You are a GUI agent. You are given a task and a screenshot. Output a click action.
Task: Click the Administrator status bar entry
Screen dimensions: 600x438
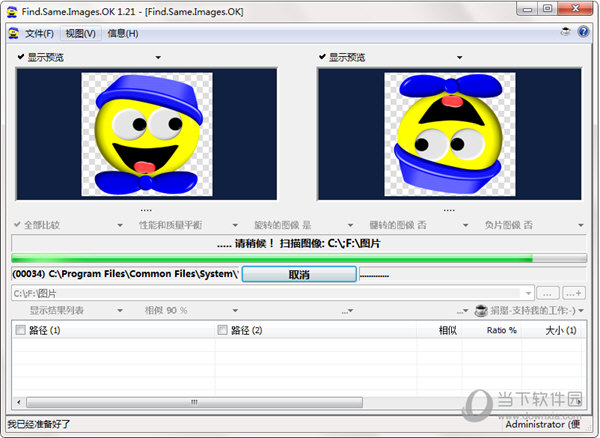coord(543,424)
